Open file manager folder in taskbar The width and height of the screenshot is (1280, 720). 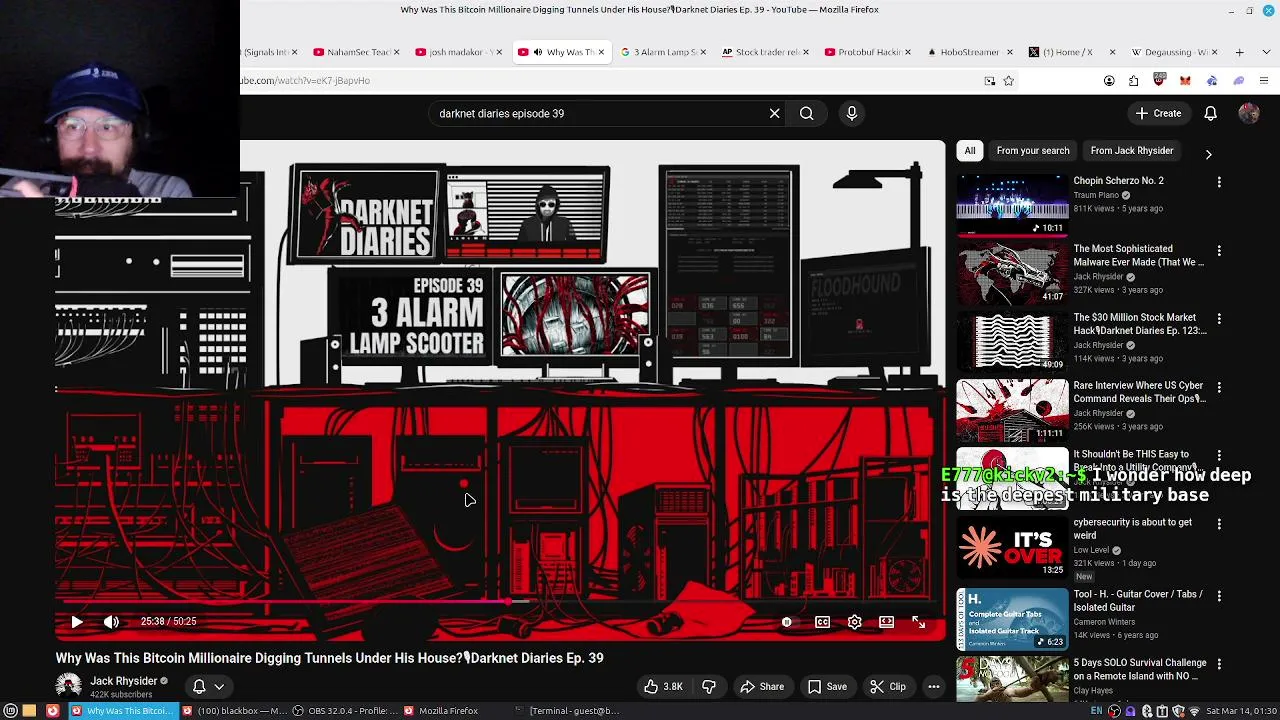(x=29, y=711)
